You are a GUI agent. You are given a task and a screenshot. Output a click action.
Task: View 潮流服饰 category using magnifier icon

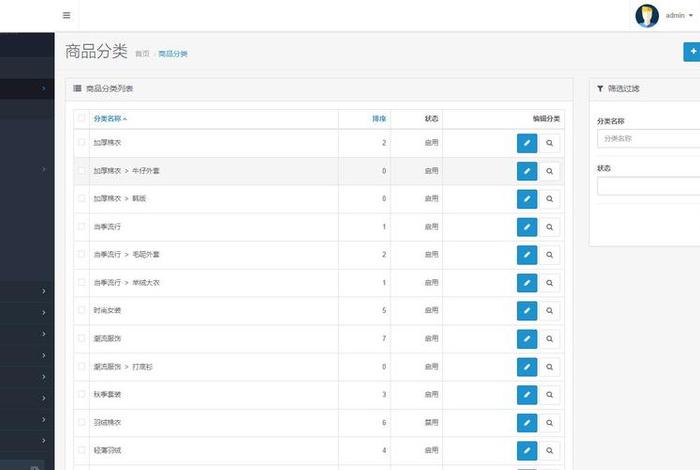(x=550, y=339)
